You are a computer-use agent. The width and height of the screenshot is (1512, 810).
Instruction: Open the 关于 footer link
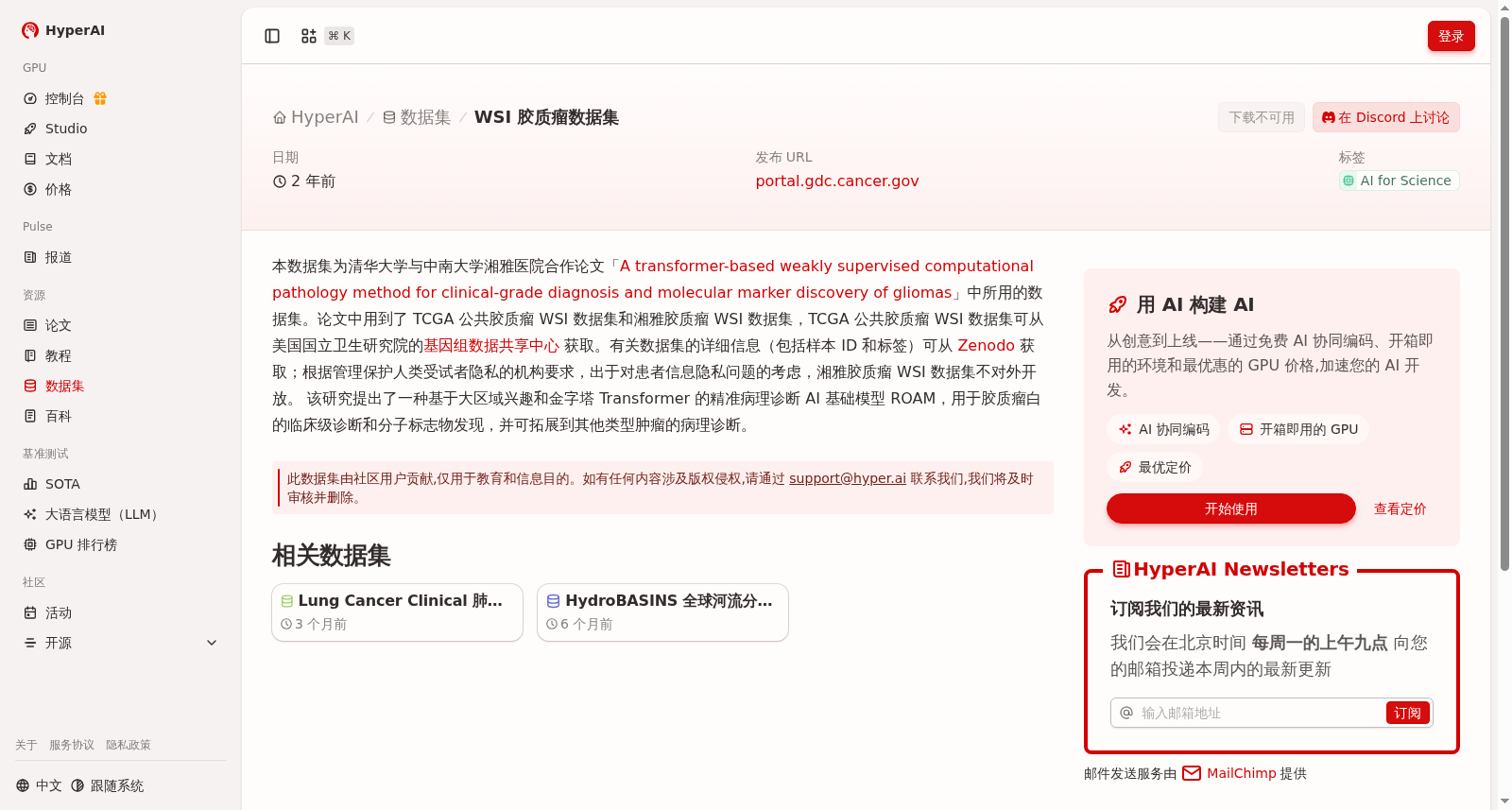pos(26,745)
